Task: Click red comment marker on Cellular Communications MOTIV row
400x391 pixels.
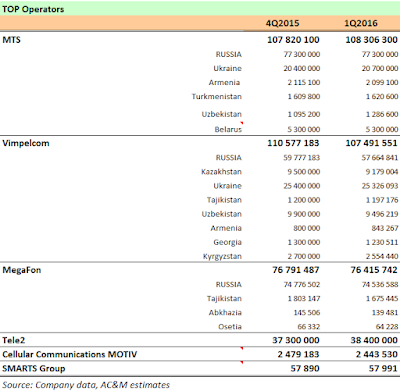Action: 242,348
